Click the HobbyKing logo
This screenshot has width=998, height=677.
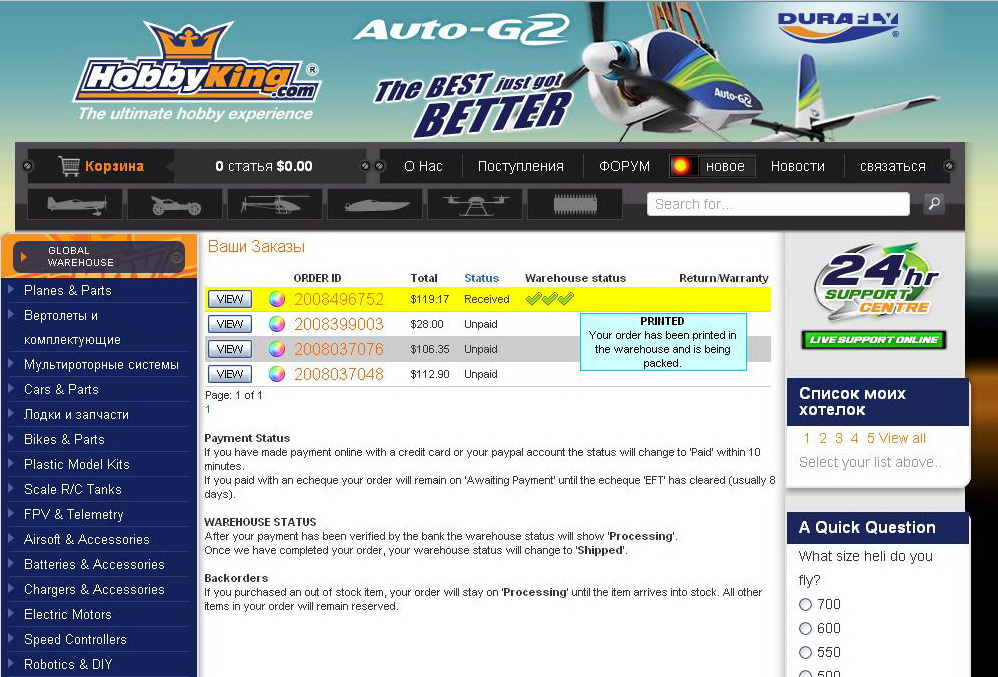click(x=197, y=70)
